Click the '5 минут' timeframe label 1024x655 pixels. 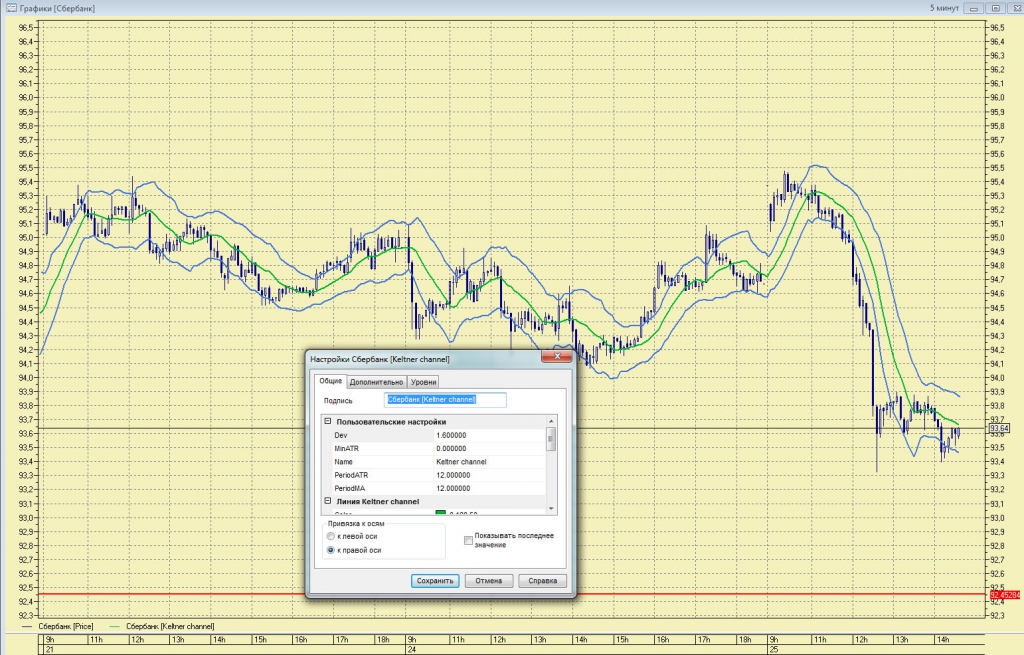pyautogui.click(x=944, y=8)
